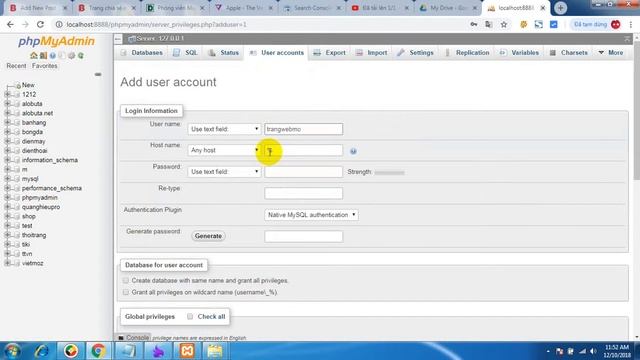Click the red profile avatar in Chrome

click(616, 24)
